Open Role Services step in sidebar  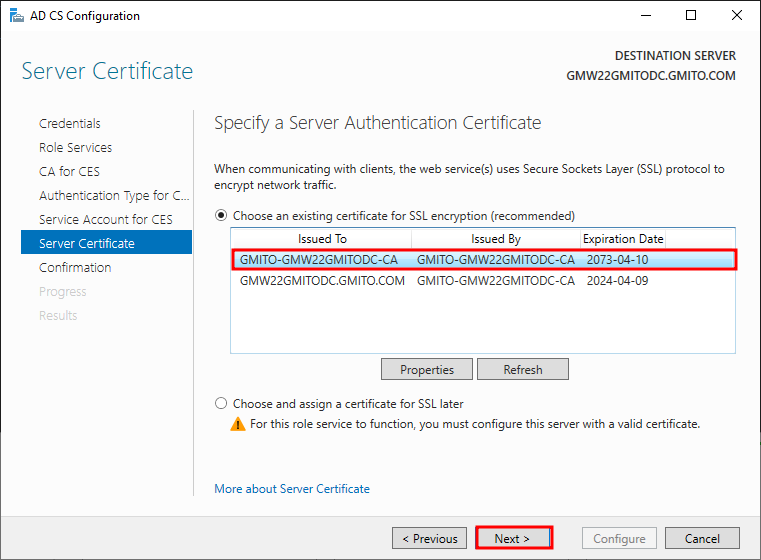76,148
